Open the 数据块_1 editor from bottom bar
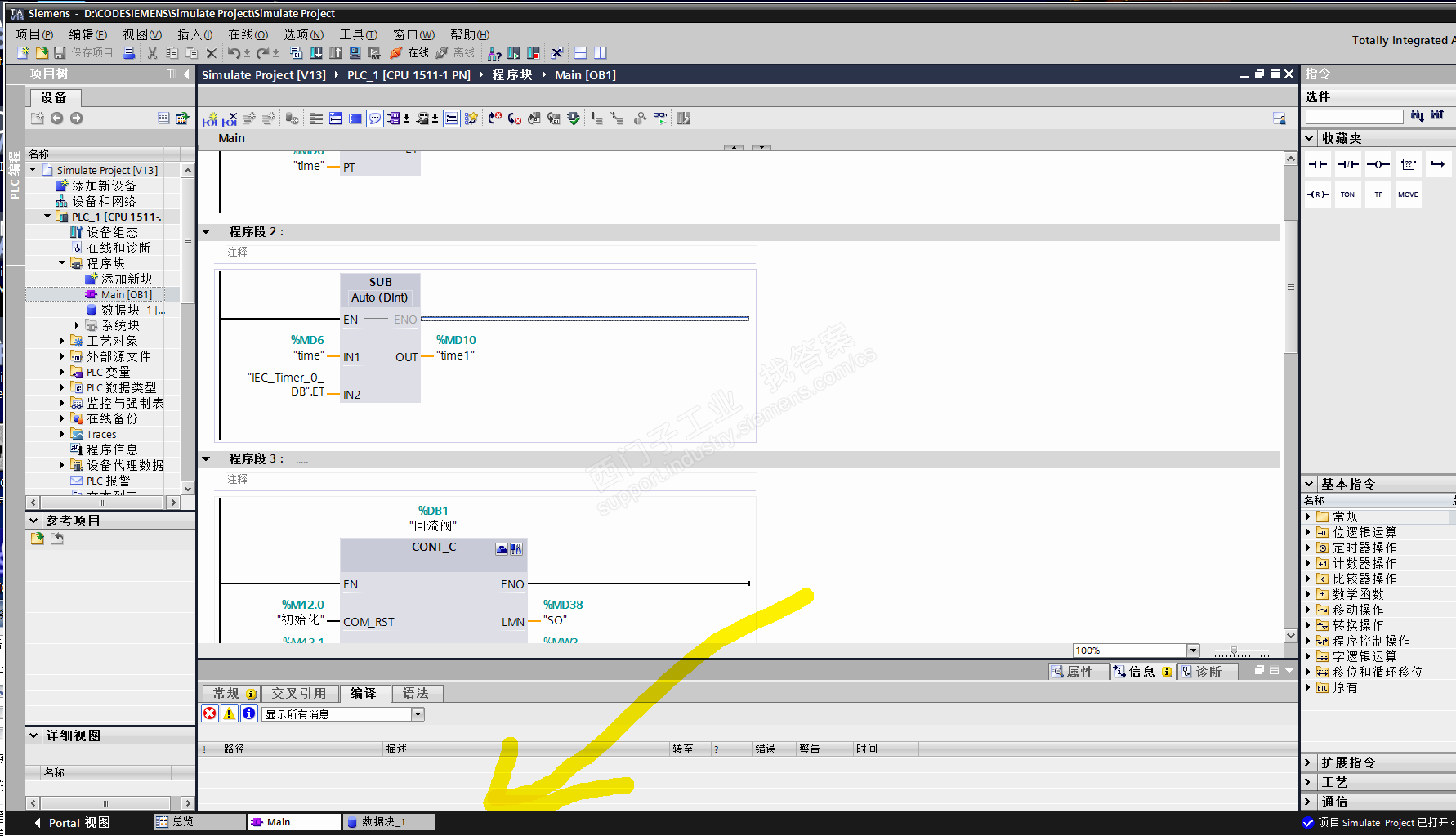 tap(388, 822)
